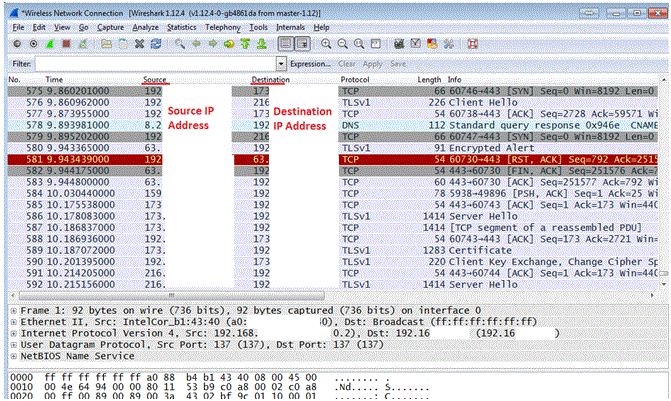Screen dimensions: 671x401
Task: Close this capture file with X icon
Action: point(140,44)
